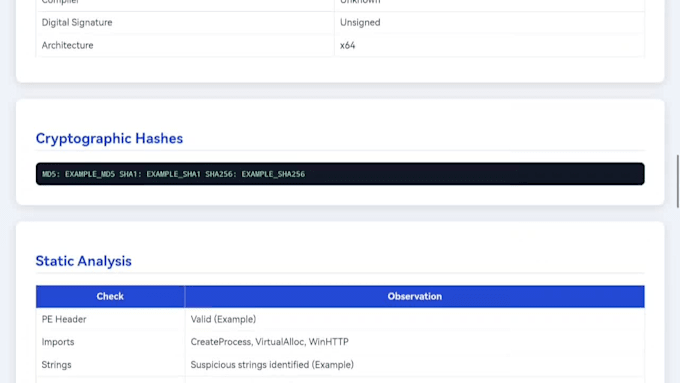Select the 'x64' architecture value
This screenshot has width=680, height=383.
click(x=347, y=46)
